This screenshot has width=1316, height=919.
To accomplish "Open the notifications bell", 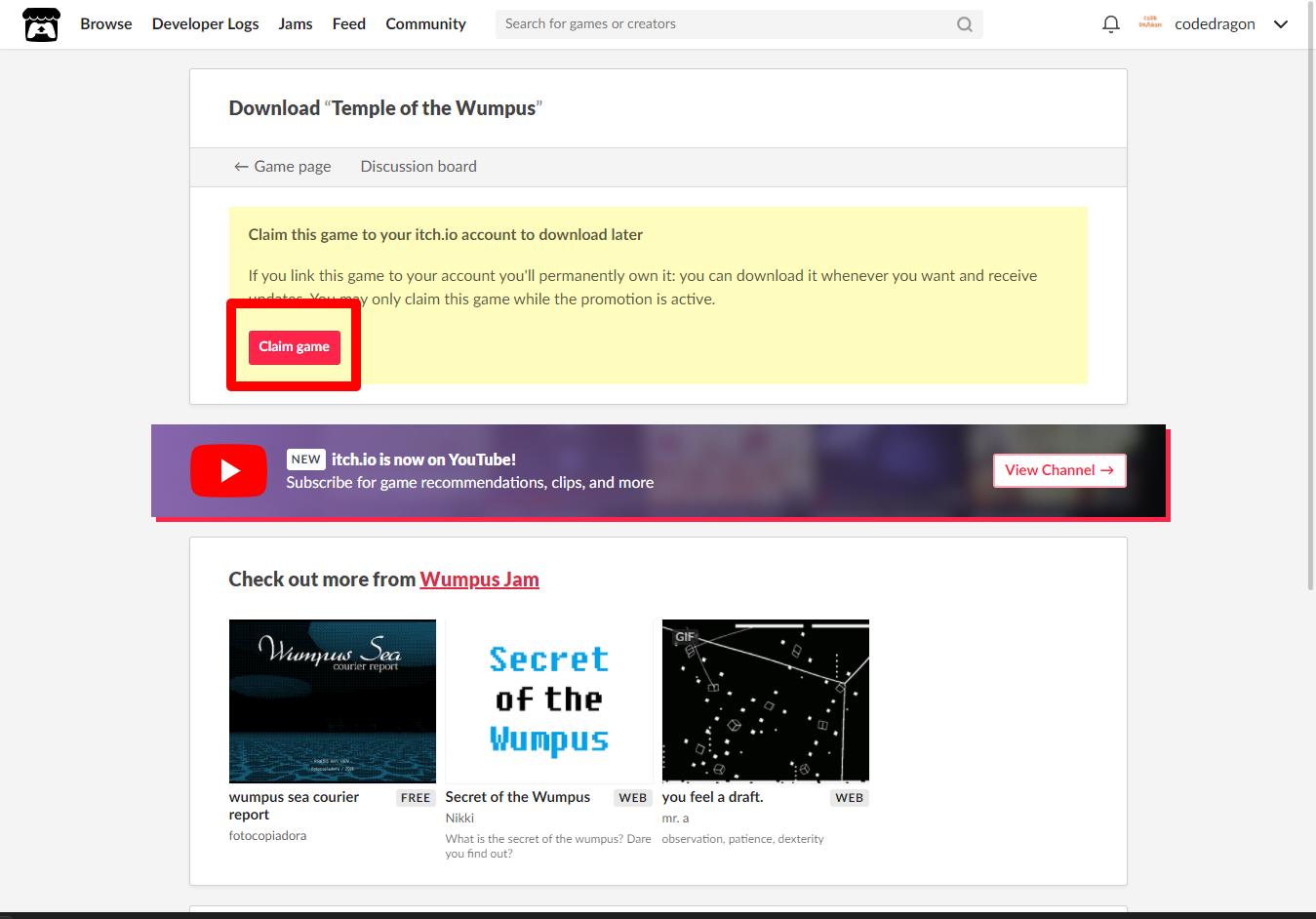I will click(1110, 24).
